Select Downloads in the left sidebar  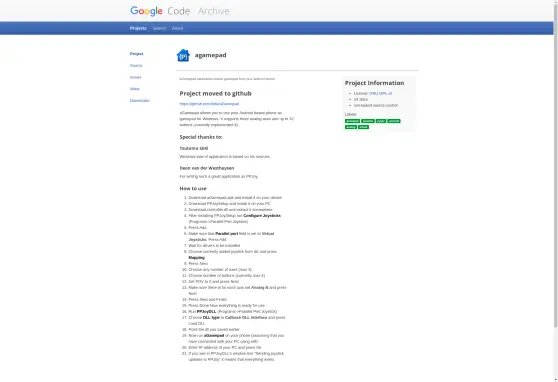pos(140,101)
